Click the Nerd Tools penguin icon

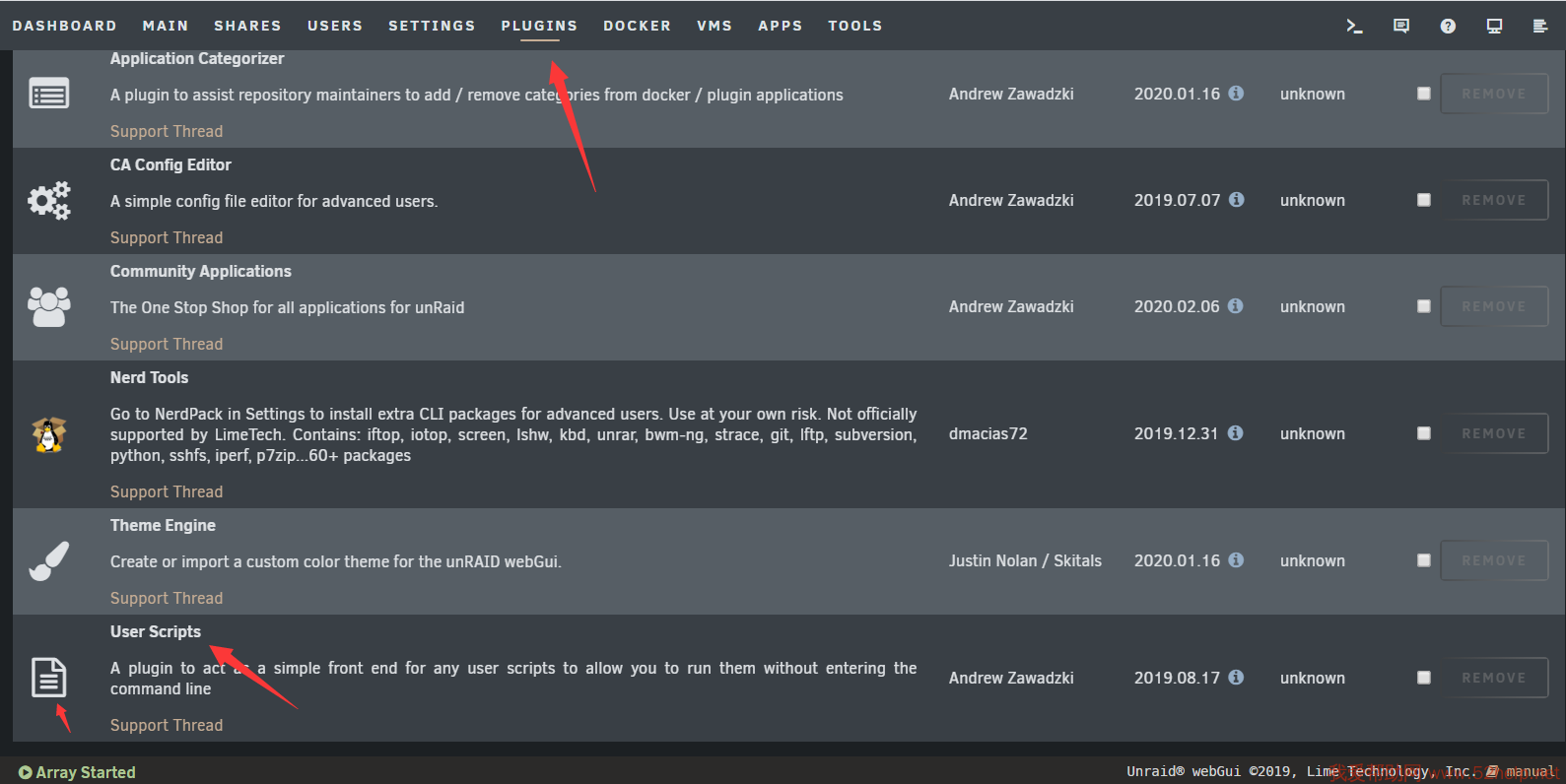click(x=48, y=434)
